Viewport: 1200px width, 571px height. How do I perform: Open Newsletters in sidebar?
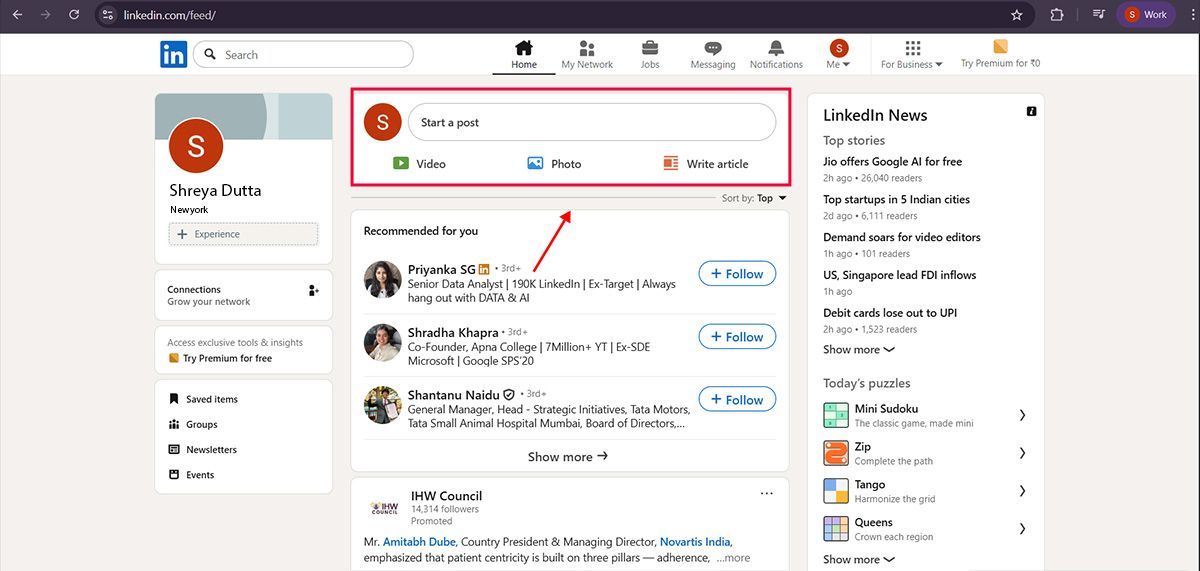point(202,450)
